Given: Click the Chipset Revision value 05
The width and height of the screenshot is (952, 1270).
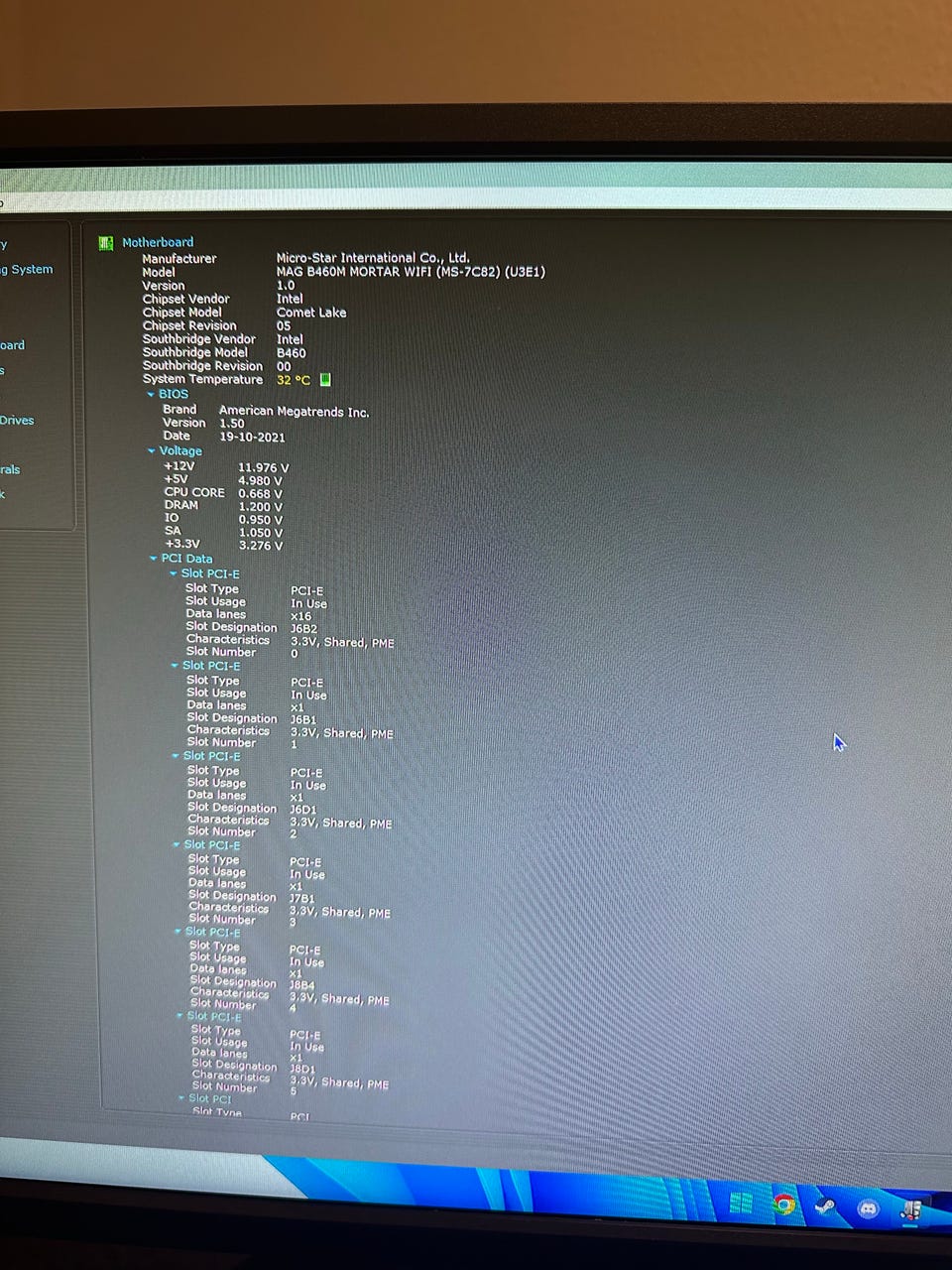Looking at the screenshot, I should click(x=284, y=326).
